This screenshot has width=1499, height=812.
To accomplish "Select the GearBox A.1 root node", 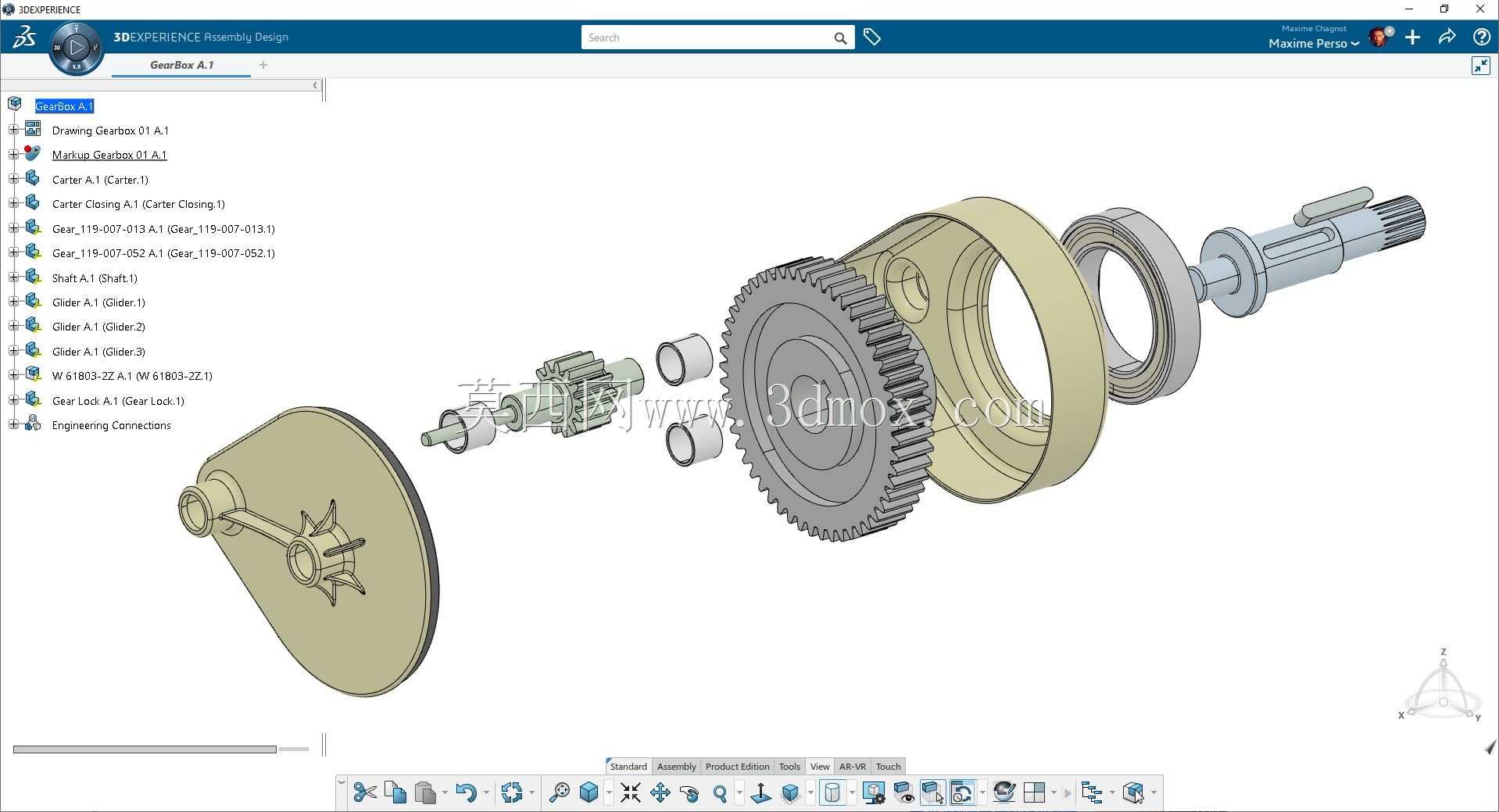I will [x=64, y=106].
